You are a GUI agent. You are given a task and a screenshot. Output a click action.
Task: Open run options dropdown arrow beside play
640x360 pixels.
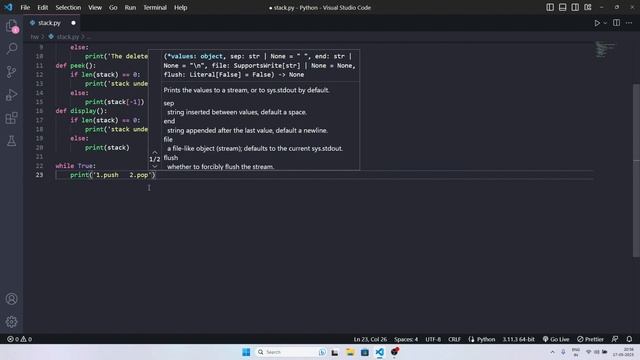tap(605, 23)
